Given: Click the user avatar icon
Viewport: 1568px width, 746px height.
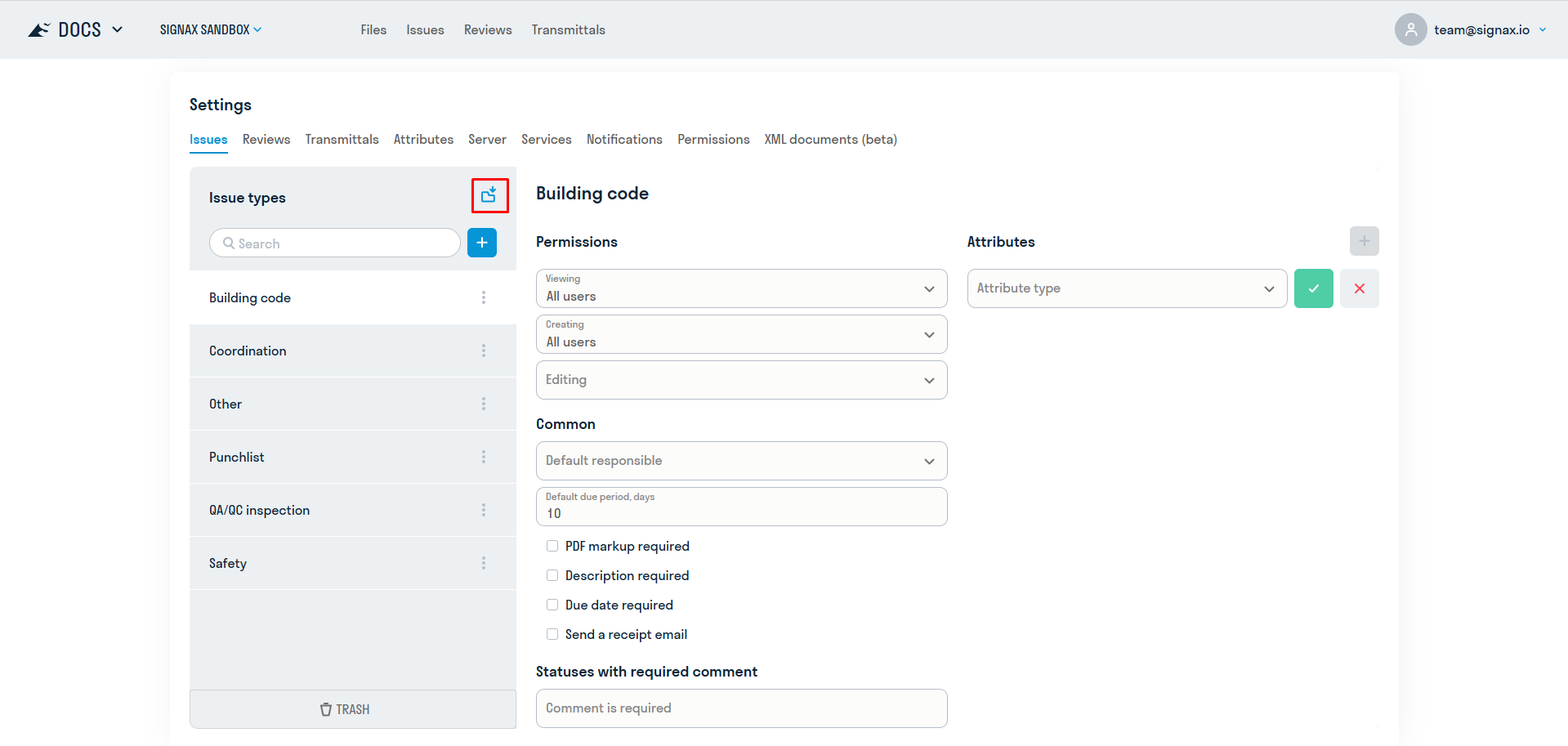Looking at the screenshot, I should (x=1411, y=29).
